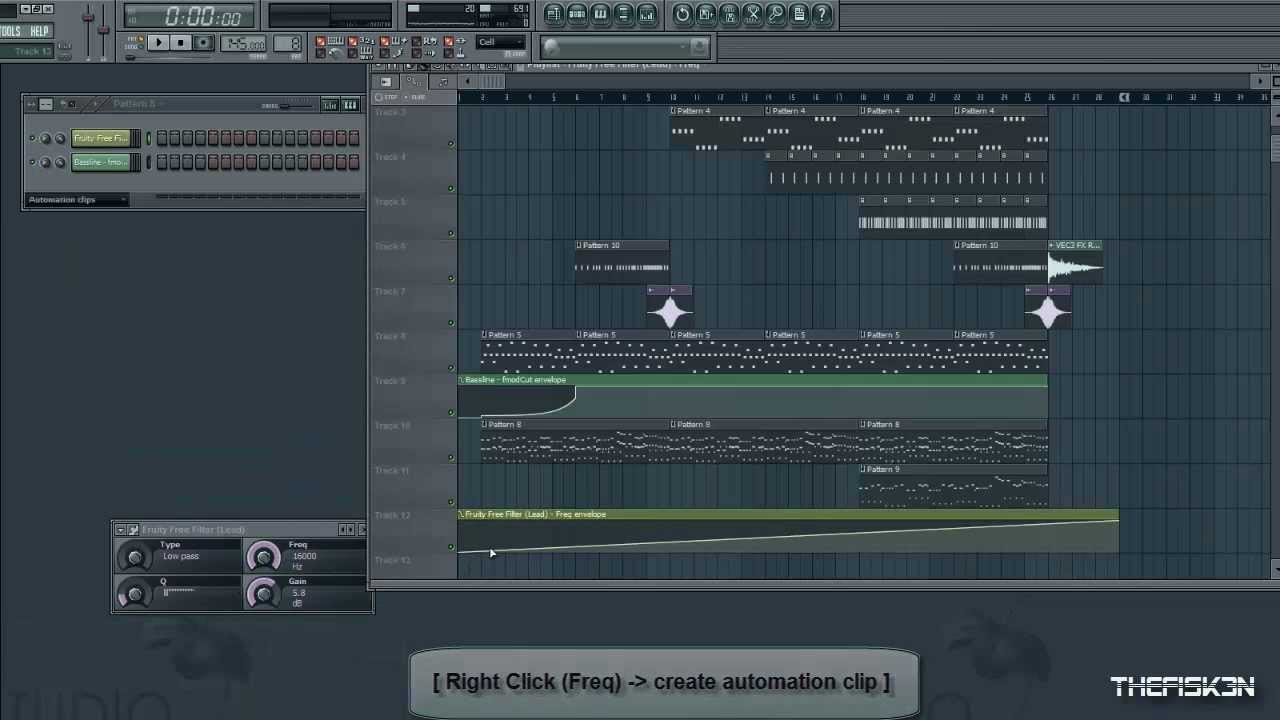This screenshot has width=1280, height=720.
Task: Open the Piano Roll view icon
Action: click(600, 14)
